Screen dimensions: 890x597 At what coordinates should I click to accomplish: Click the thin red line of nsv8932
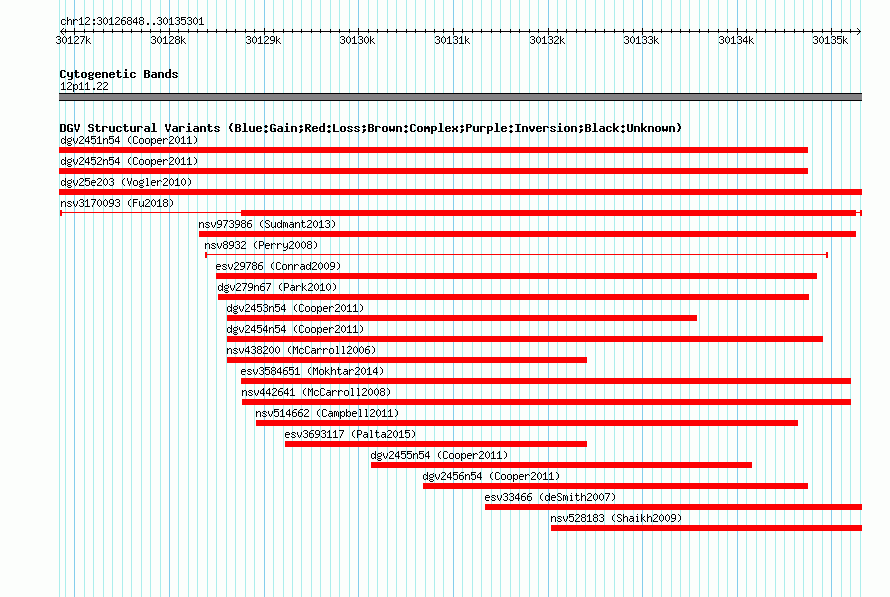517,255
